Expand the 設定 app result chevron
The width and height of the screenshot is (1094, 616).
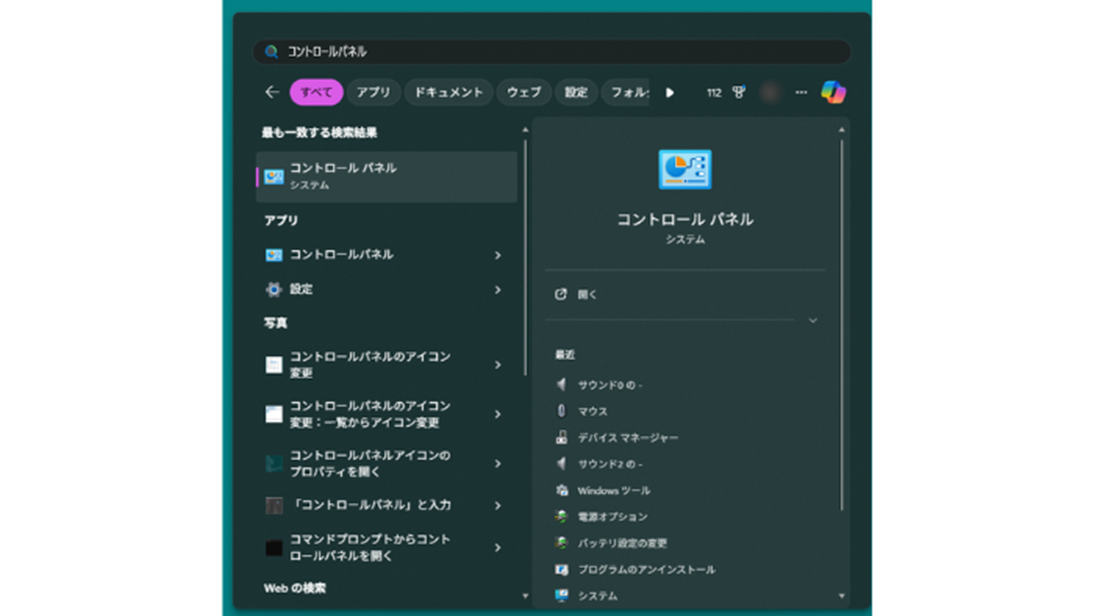(x=498, y=290)
